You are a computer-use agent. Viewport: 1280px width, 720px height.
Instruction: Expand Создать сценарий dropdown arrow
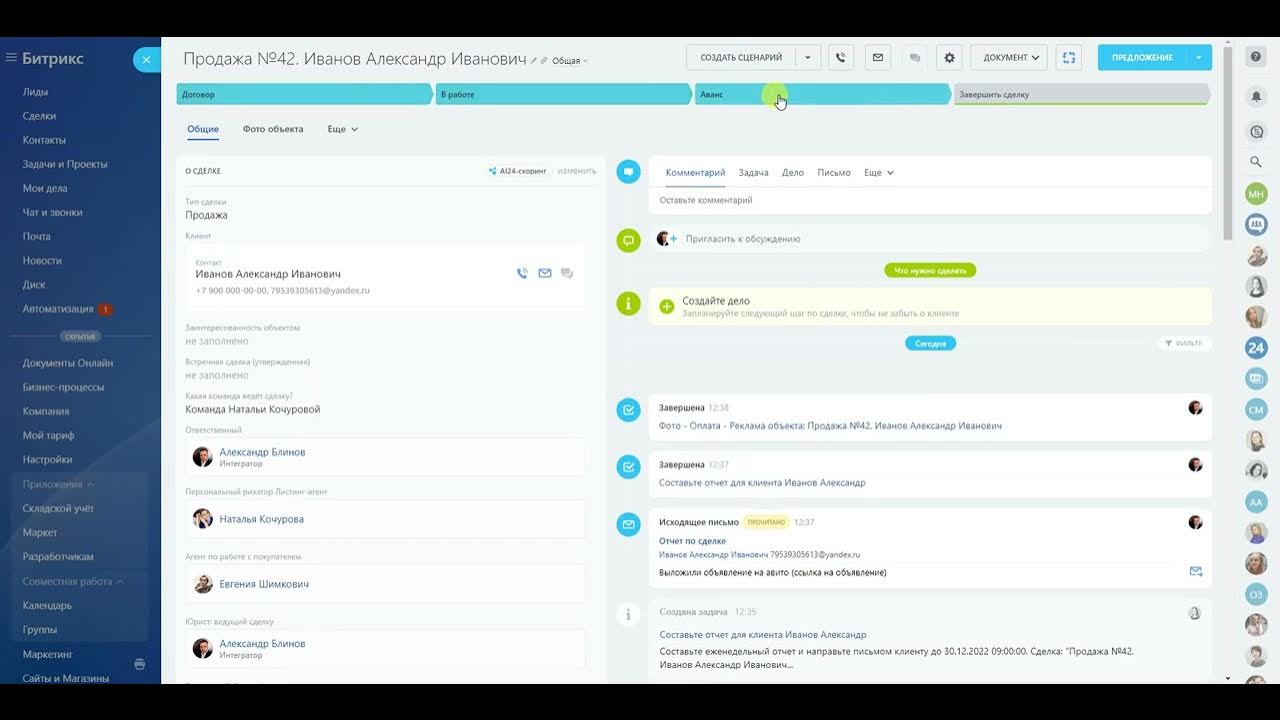tap(808, 57)
